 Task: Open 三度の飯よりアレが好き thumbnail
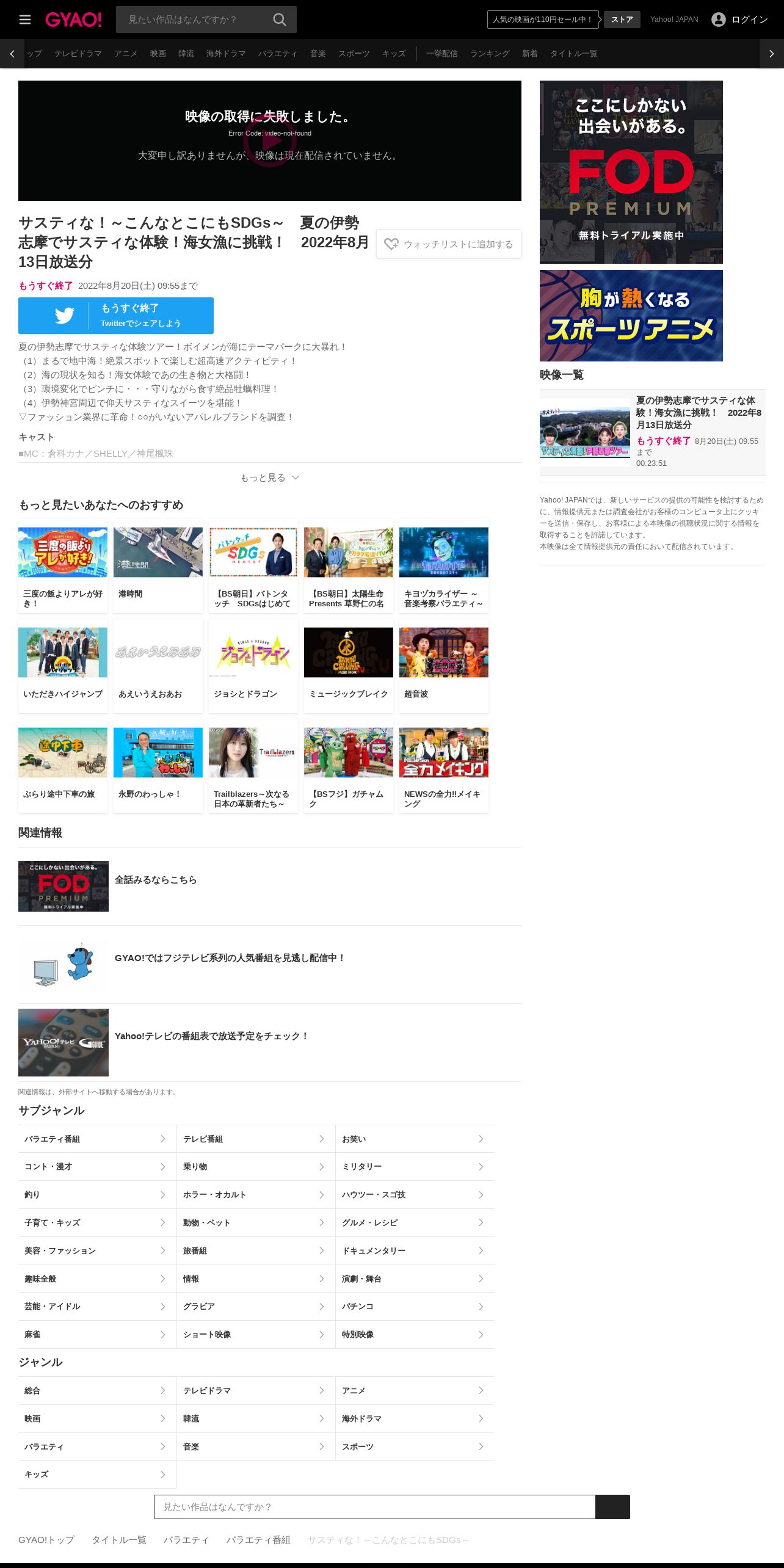click(63, 552)
